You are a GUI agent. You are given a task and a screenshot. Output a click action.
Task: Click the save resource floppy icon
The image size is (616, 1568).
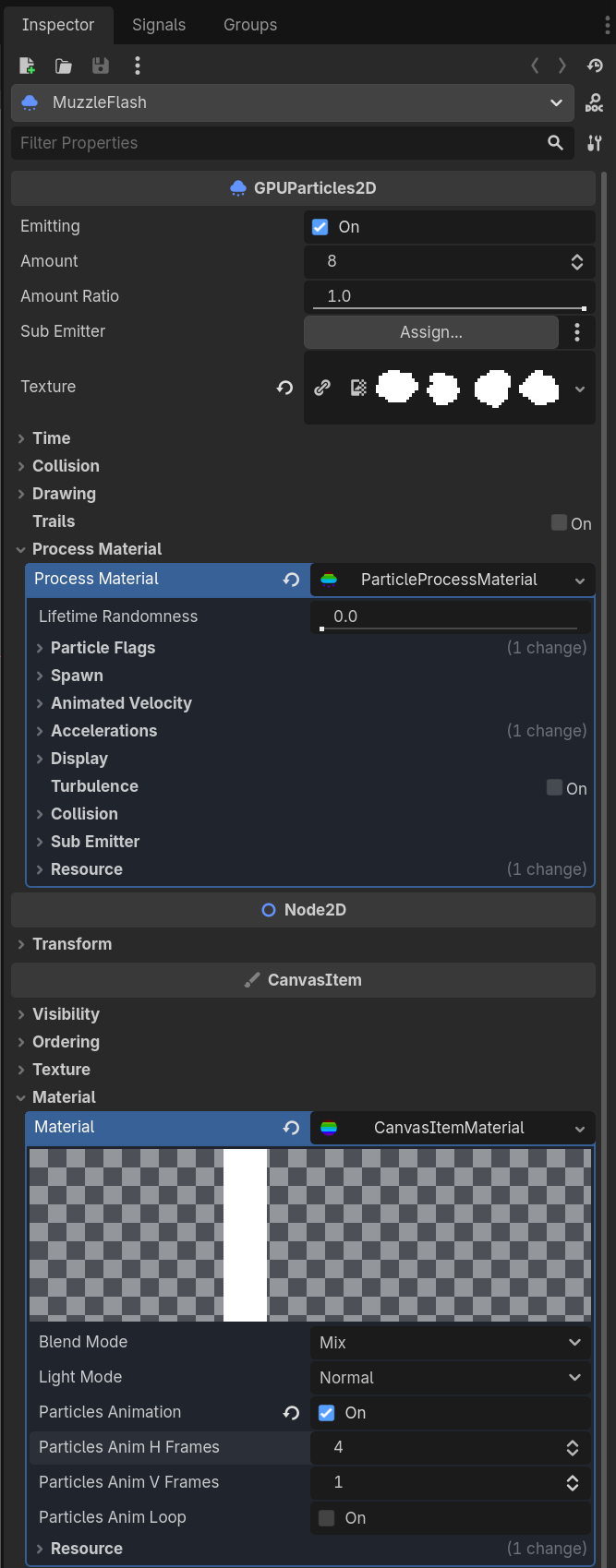101,66
